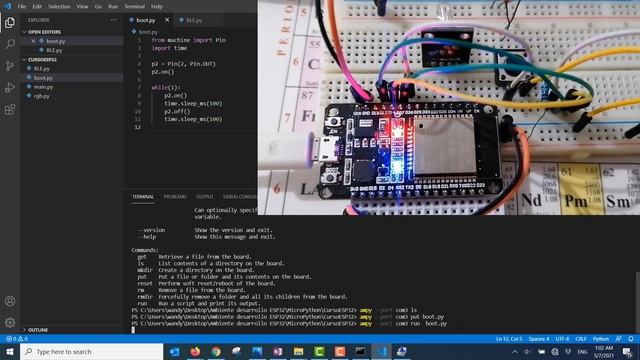Close boot.py in Open Editors list
The width and height of the screenshot is (640, 360).
coord(33,41)
